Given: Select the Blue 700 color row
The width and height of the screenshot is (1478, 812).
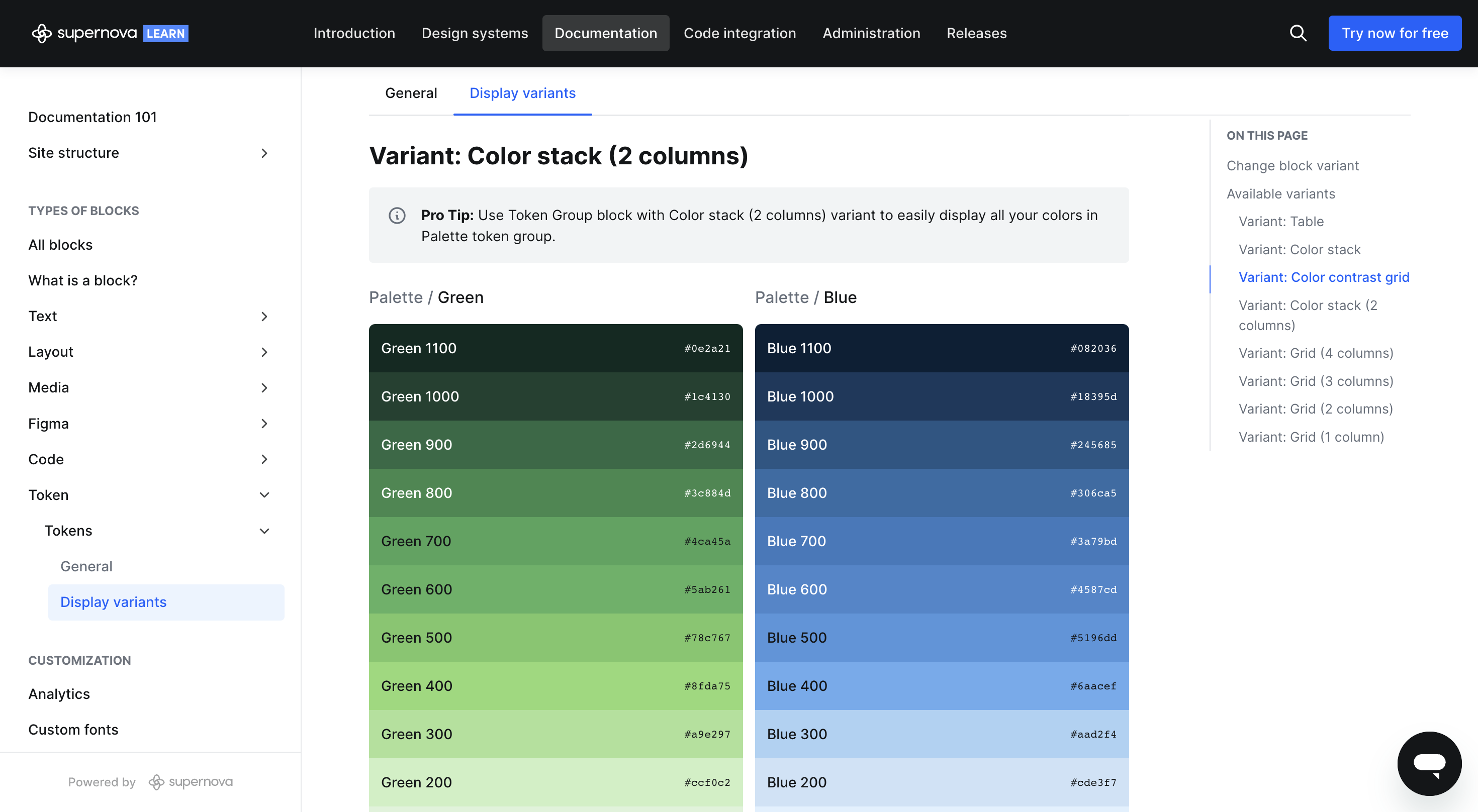Looking at the screenshot, I should pos(941,541).
